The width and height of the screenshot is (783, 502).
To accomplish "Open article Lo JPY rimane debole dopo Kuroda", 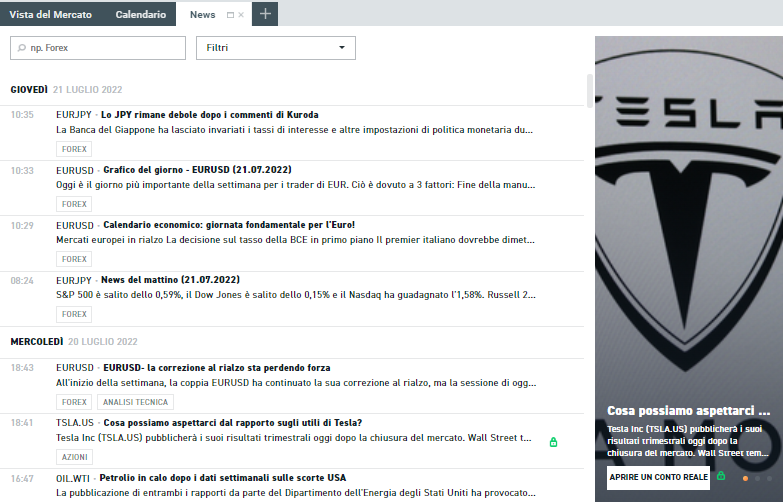I will click(209, 115).
